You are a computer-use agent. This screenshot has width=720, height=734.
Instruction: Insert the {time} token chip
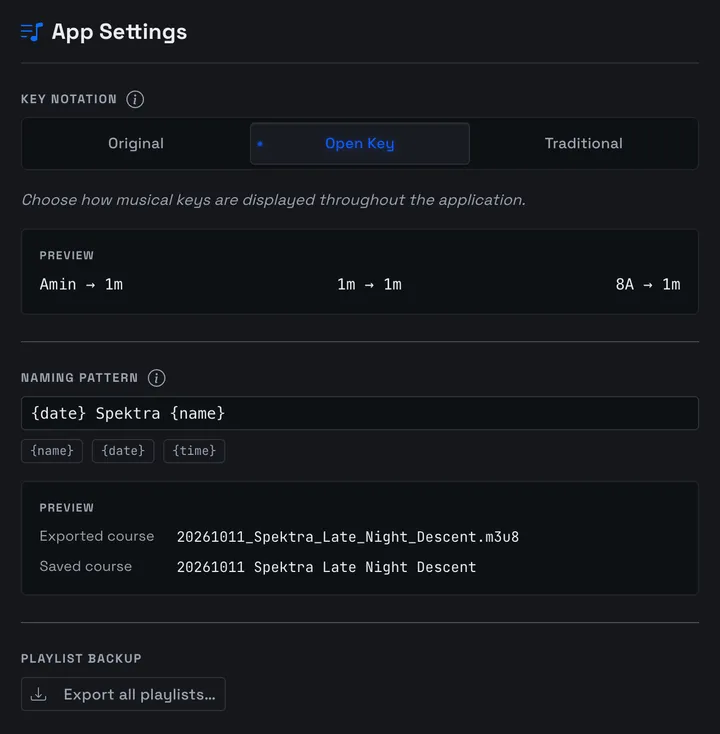194,451
